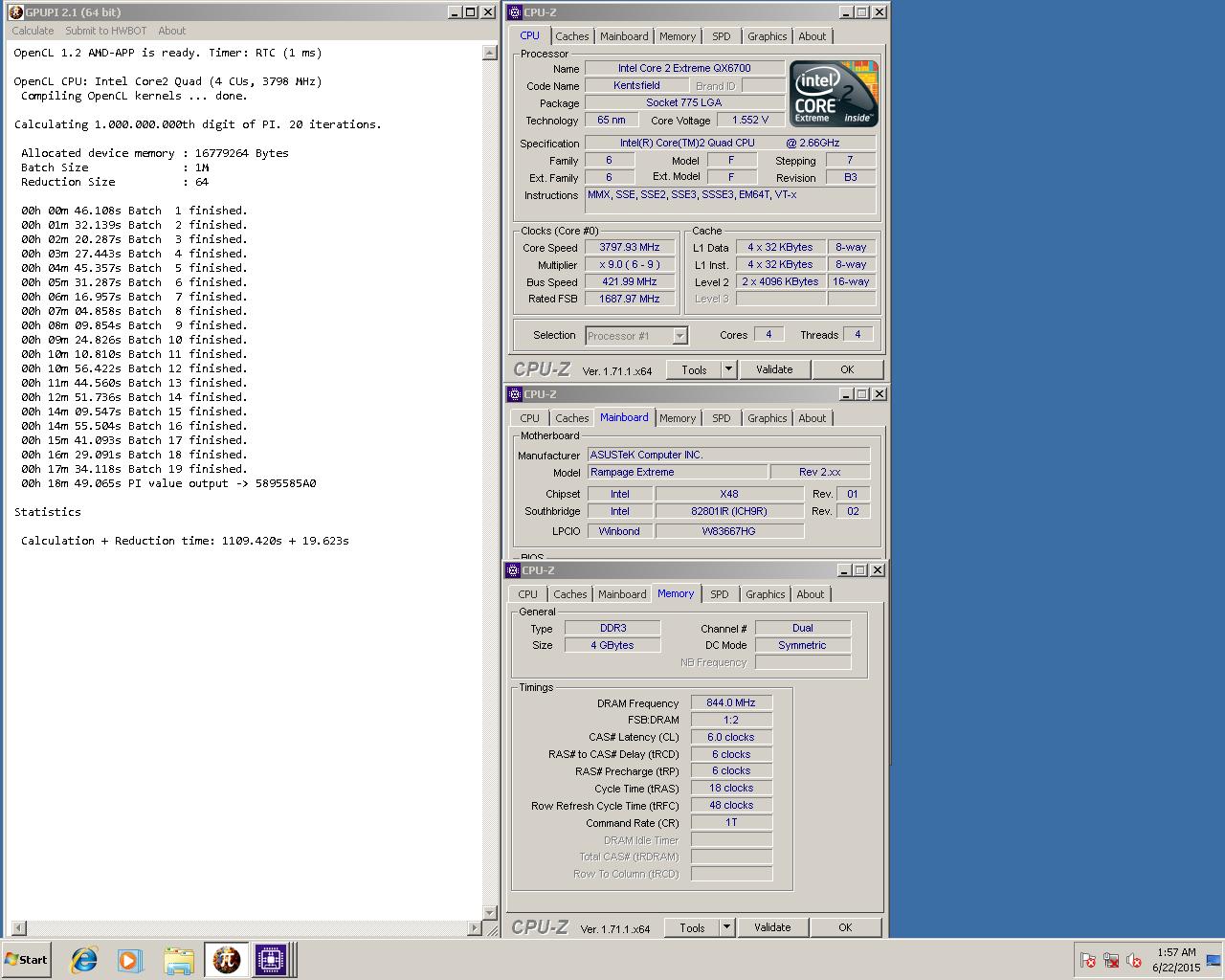This screenshot has width=1225, height=980.
Task: Click OK in Memory CPU-Z window
Action: [845, 927]
